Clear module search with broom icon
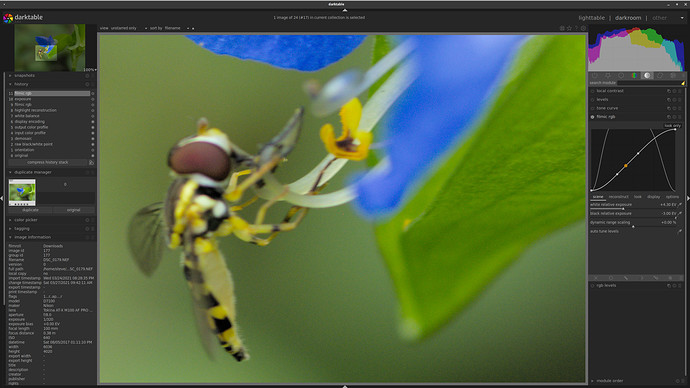Image resolution: width=690 pixels, height=388 pixels. click(683, 83)
